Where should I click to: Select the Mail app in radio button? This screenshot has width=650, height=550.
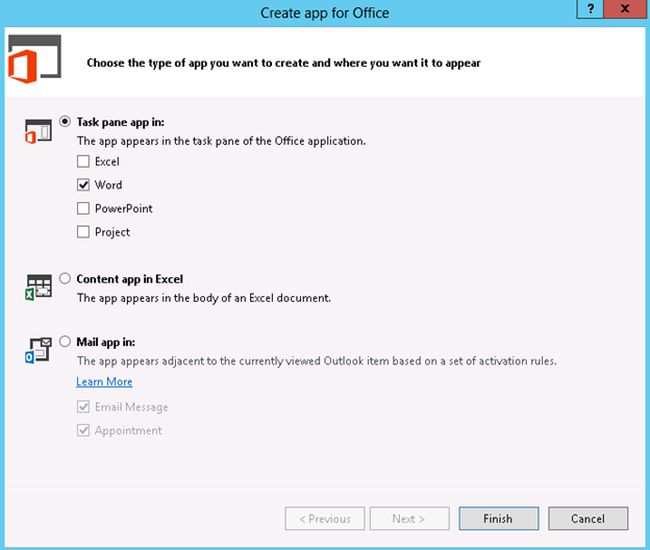(x=65, y=341)
